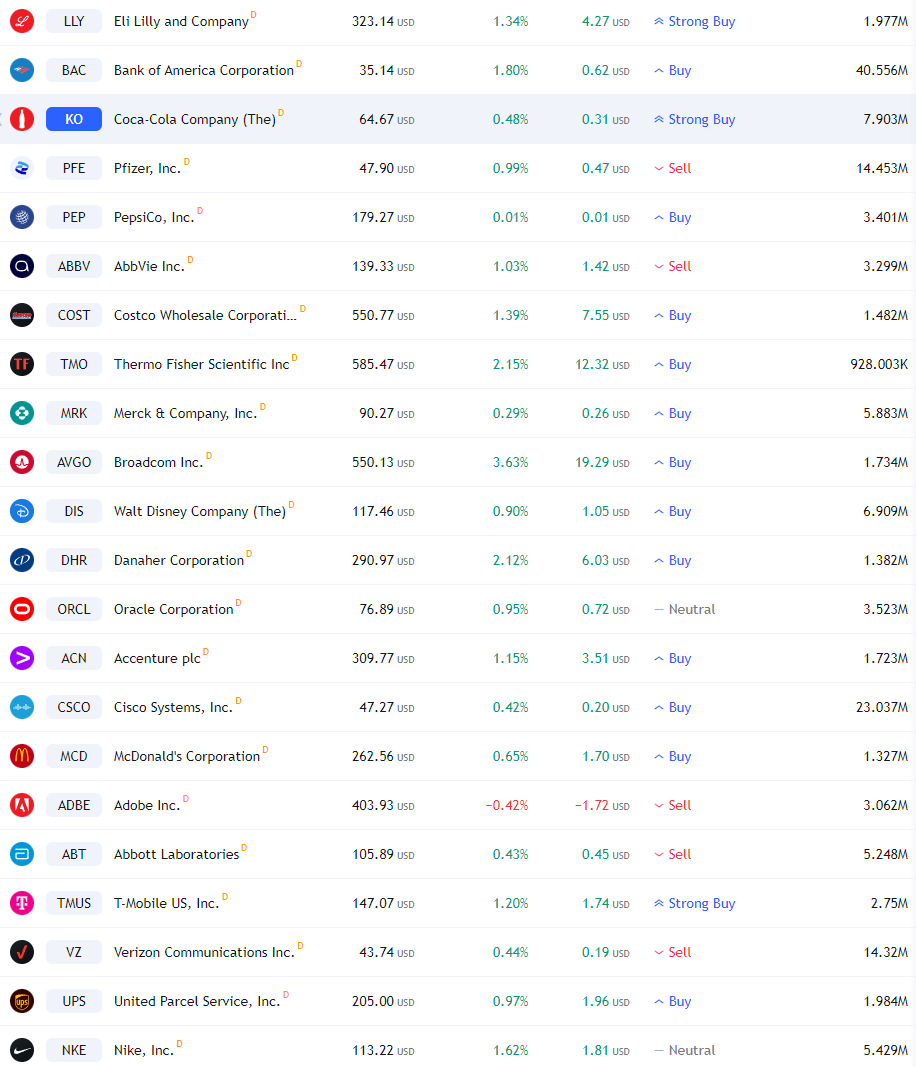
Task: Open Thermo Fisher Scientific Inc link
Action: 201,365
